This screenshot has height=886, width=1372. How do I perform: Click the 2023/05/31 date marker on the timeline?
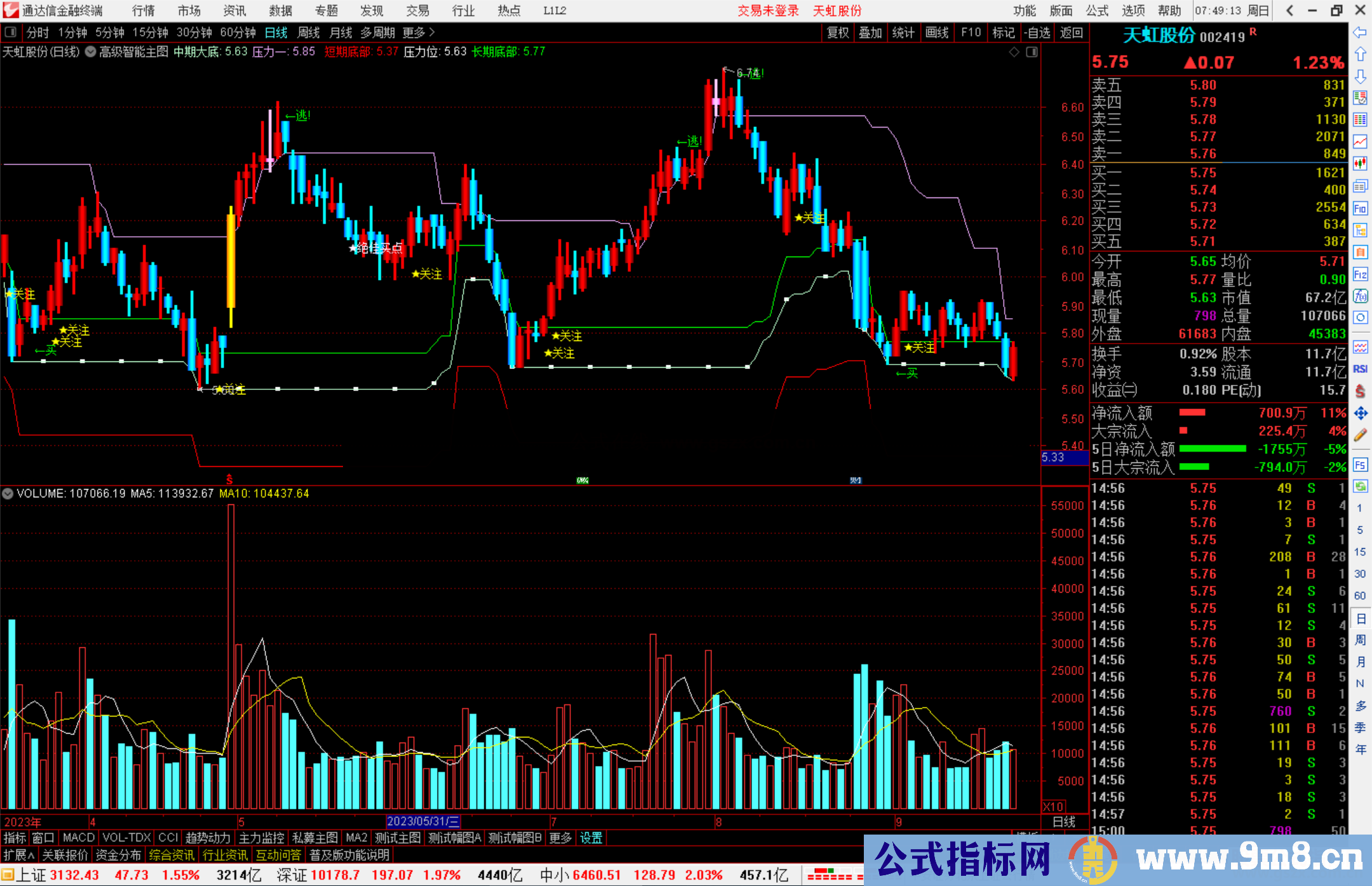[422, 821]
